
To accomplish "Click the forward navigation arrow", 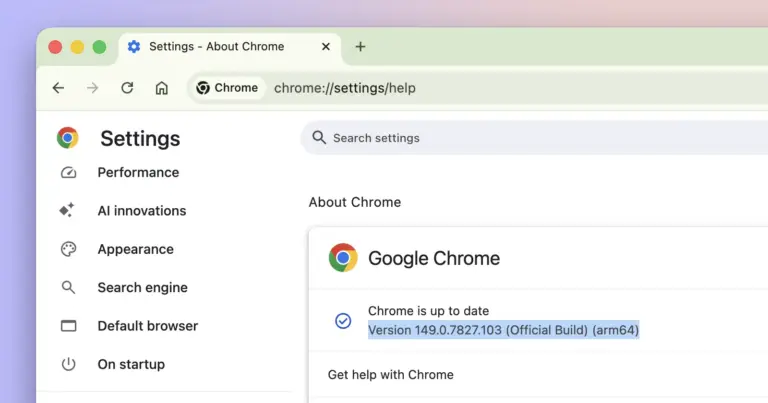I will (x=93, y=88).
